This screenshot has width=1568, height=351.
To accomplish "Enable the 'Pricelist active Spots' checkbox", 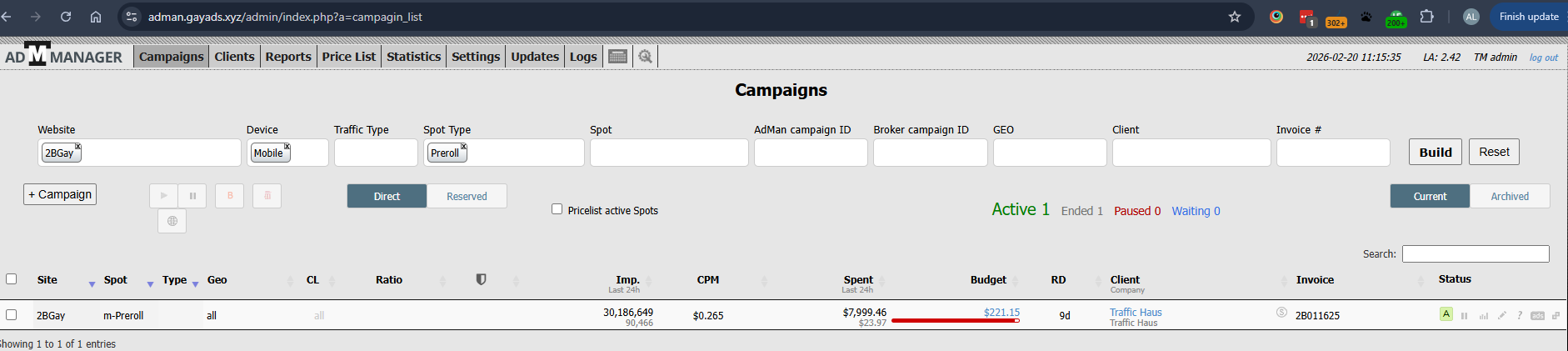I will (x=557, y=209).
